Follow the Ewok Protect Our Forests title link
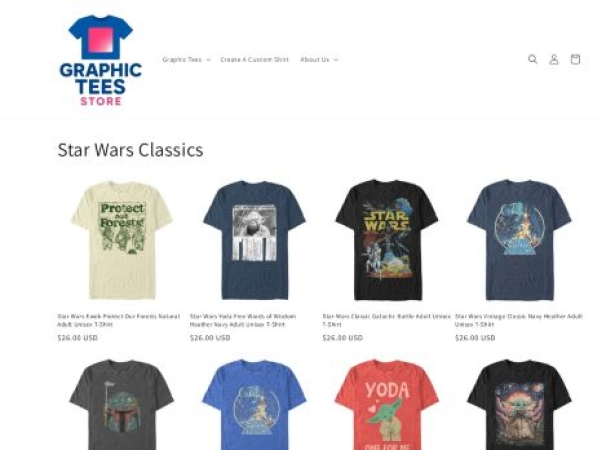The image size is (600, 450). tap(119, 320)
